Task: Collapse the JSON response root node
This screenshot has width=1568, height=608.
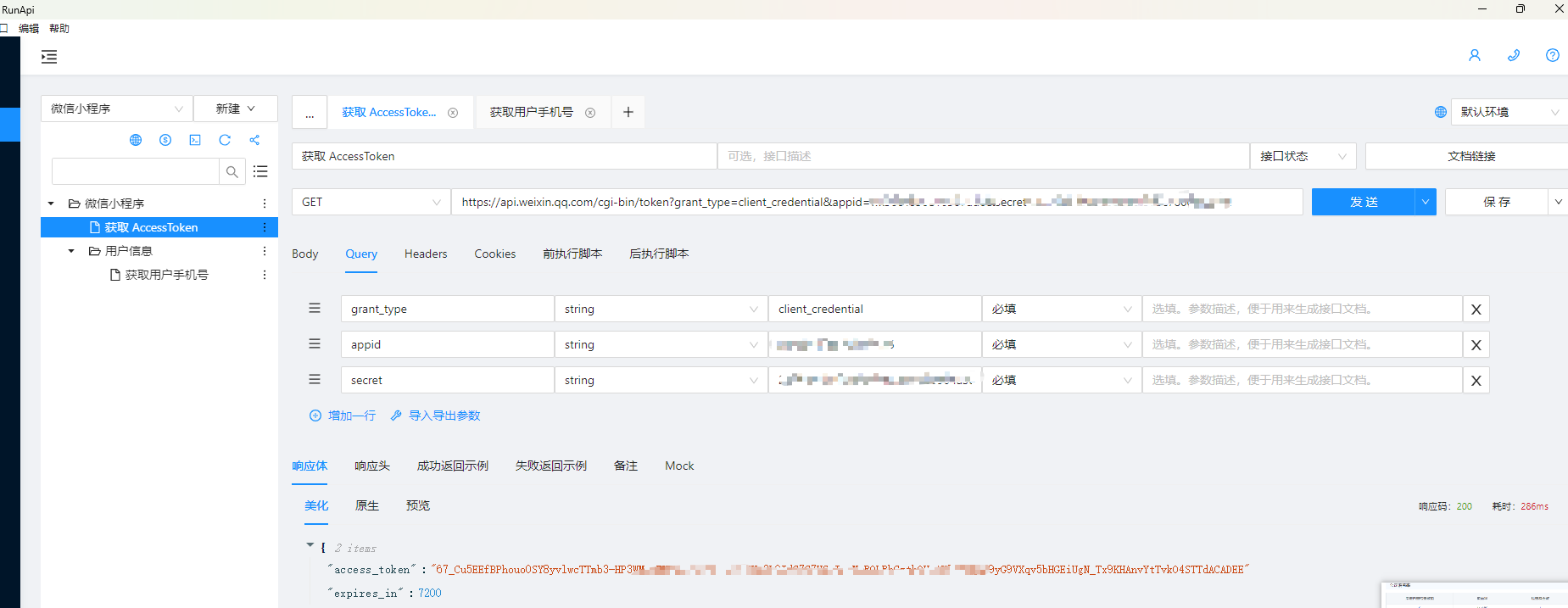Action: coord(310,545)
